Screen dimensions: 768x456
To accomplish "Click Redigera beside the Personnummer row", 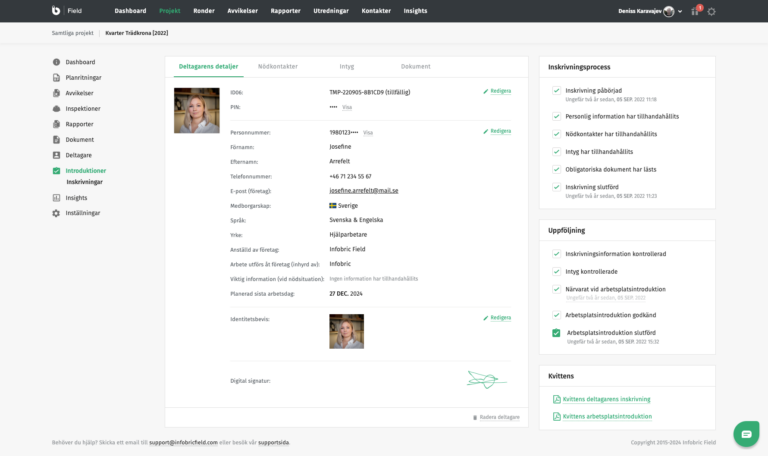I will click(497, 131).
